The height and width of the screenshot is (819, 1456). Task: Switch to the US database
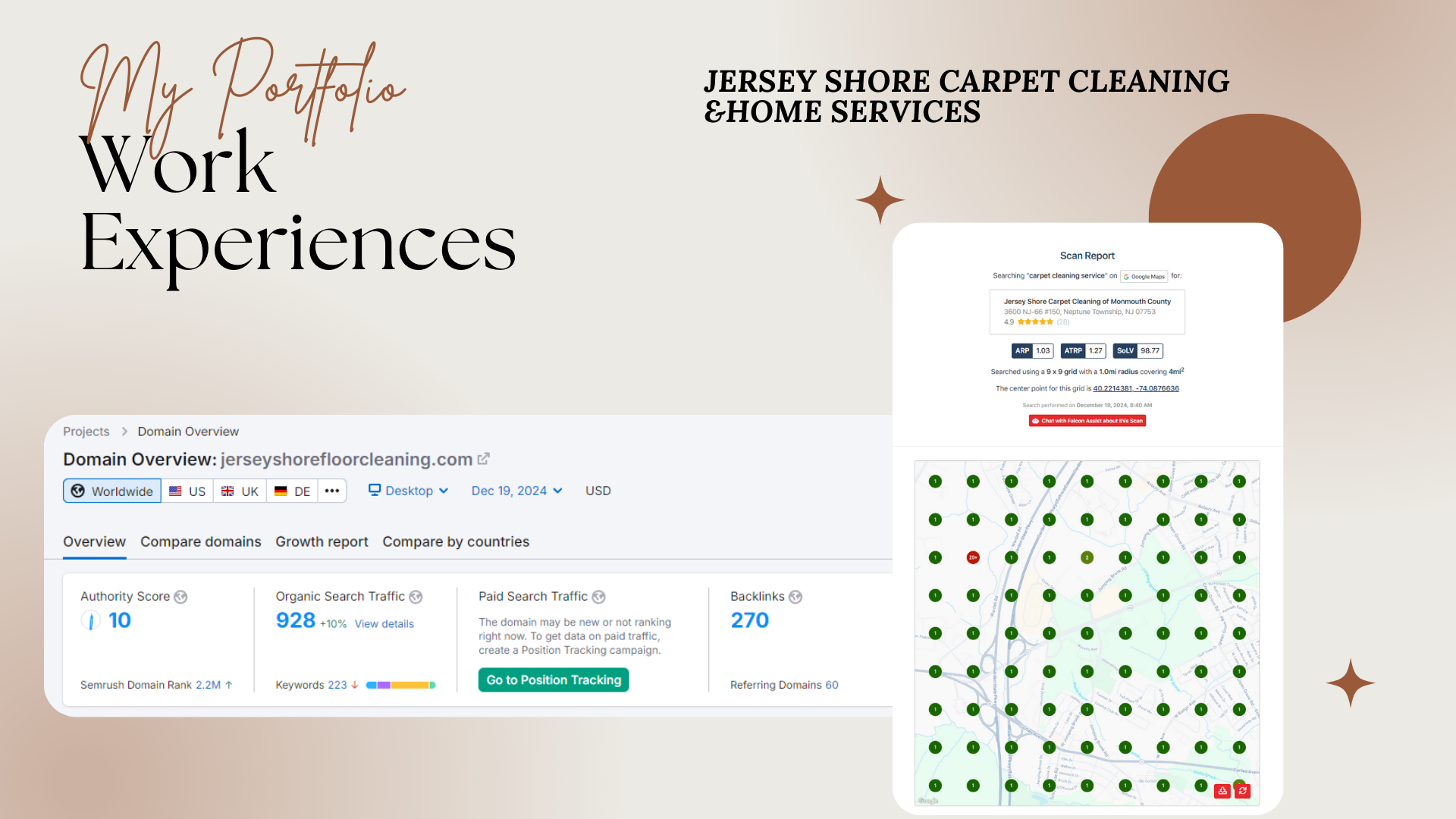[187, 491]
